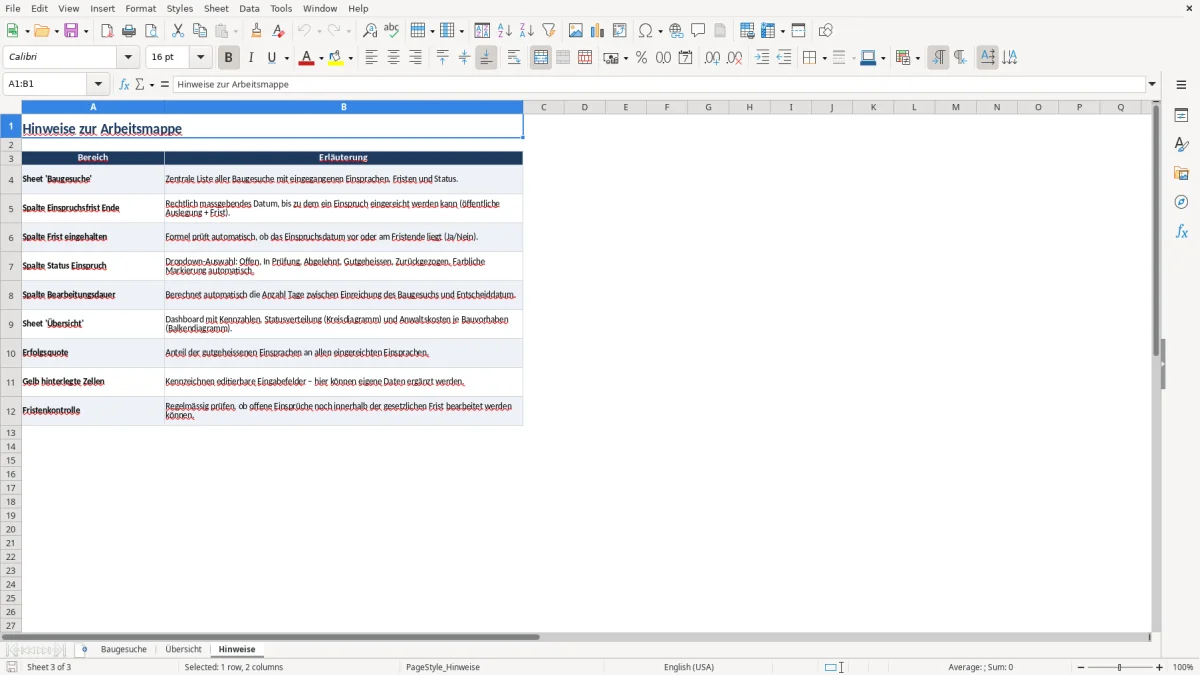Image resolution: width=1200 pixels, height=675 pixels.
Task: Click the Sort Ascending icon
Action: pyautogui.click(x=505, y=31)
